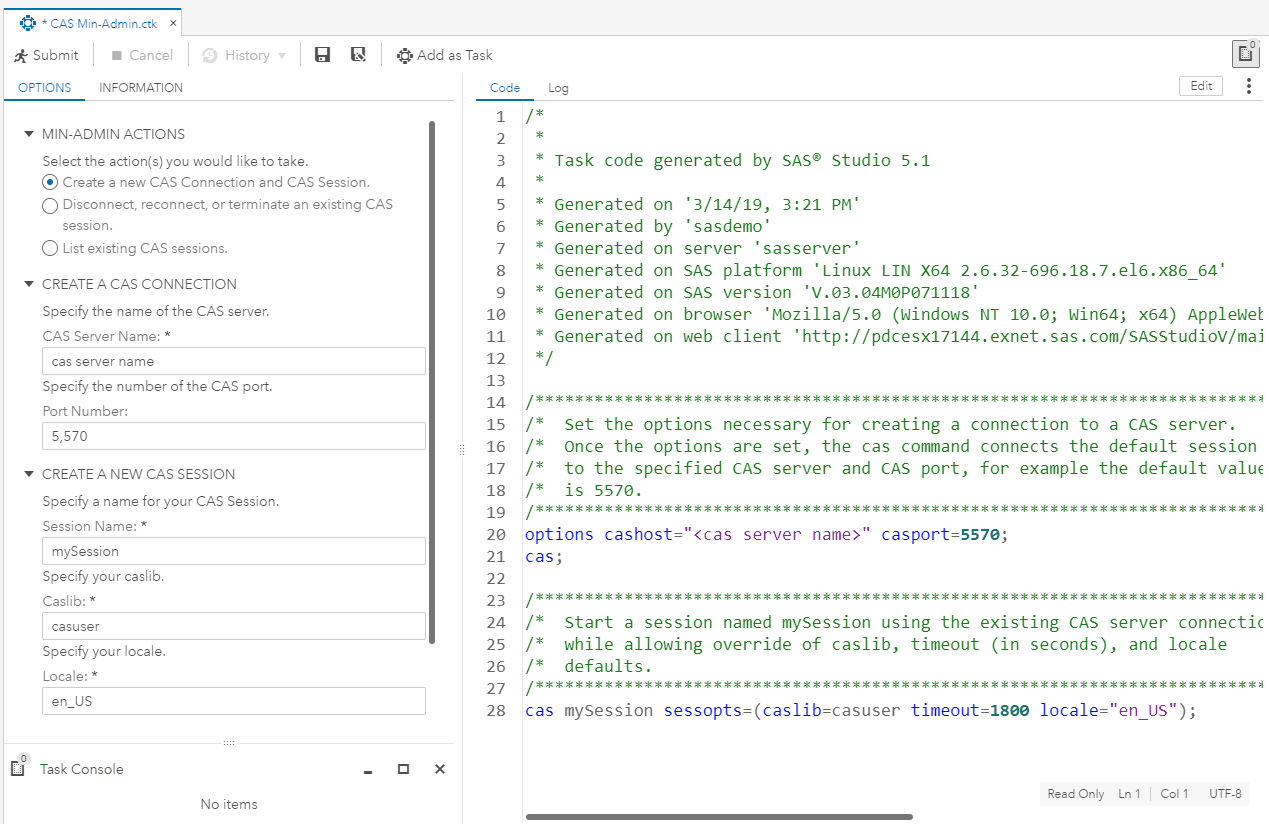
Task: Maximize the Task Console panel
Action: (x=404, y=769)
